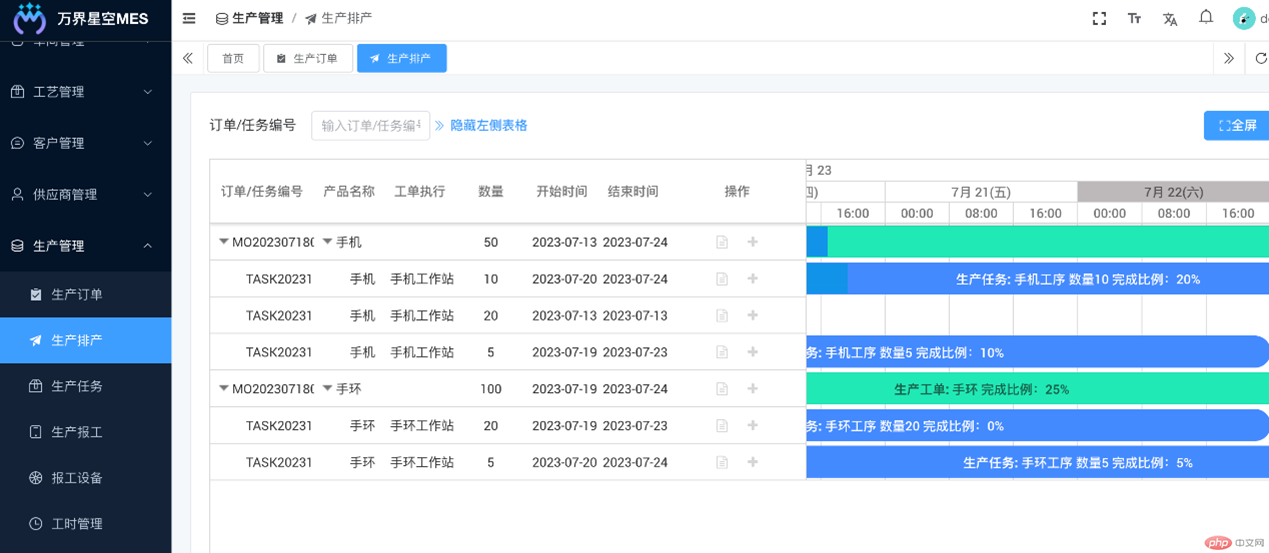The height and width of the screenshot is (553, 1269).
Task: Click 开始时间 column header
Action: [x=562, y=191]
